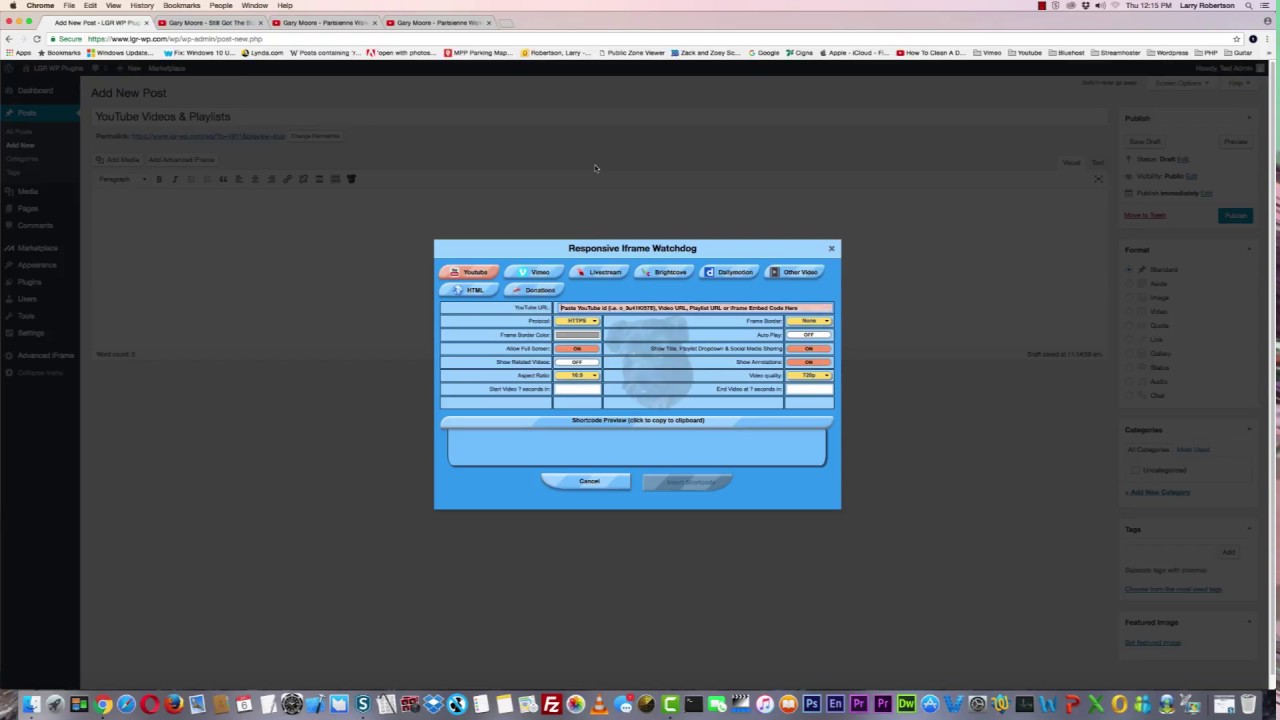The width and height of the screenshot is (1280, 720).
Task: Toggle Allow Full Screen switch
Action: 578,348
